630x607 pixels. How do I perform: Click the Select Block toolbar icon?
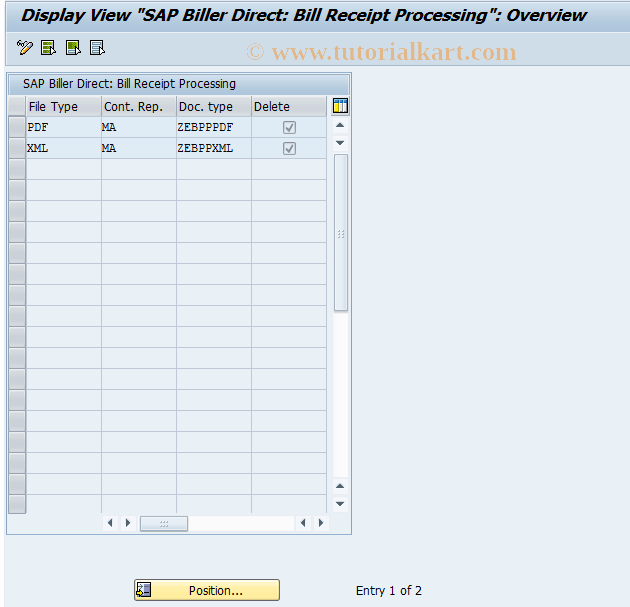(73, 48)
